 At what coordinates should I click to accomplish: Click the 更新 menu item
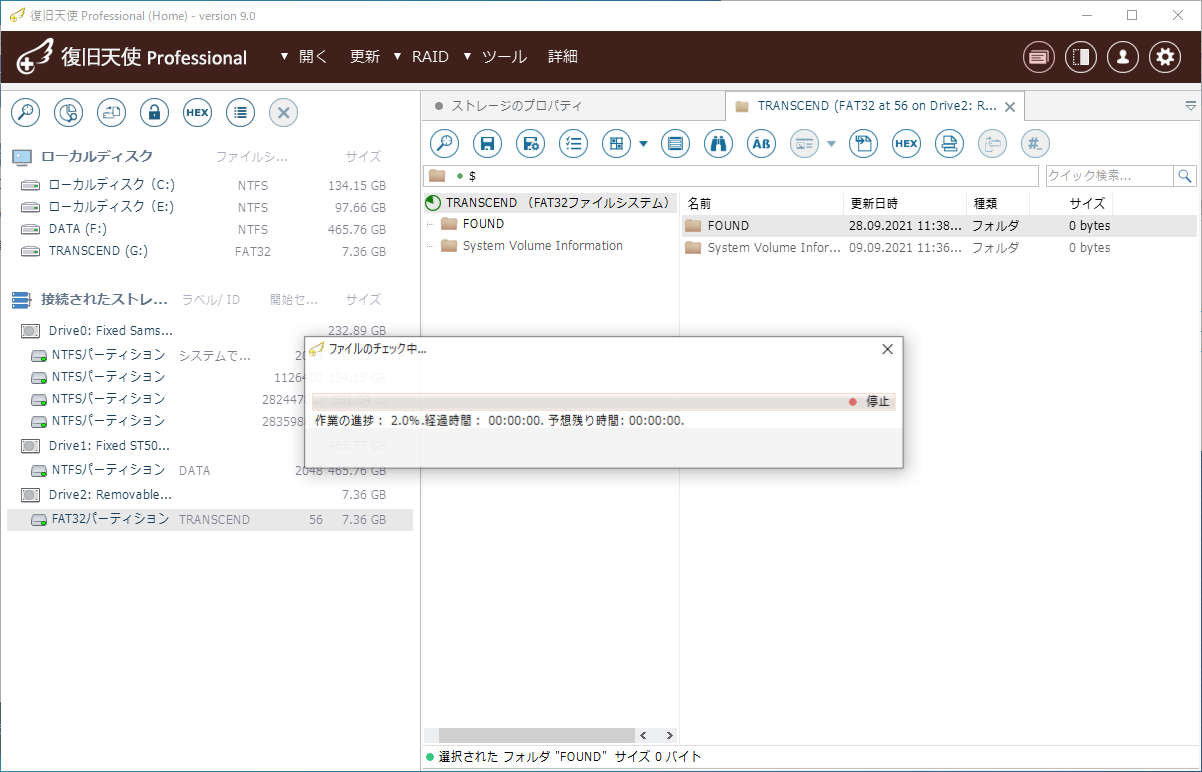[x=365, y=57]
